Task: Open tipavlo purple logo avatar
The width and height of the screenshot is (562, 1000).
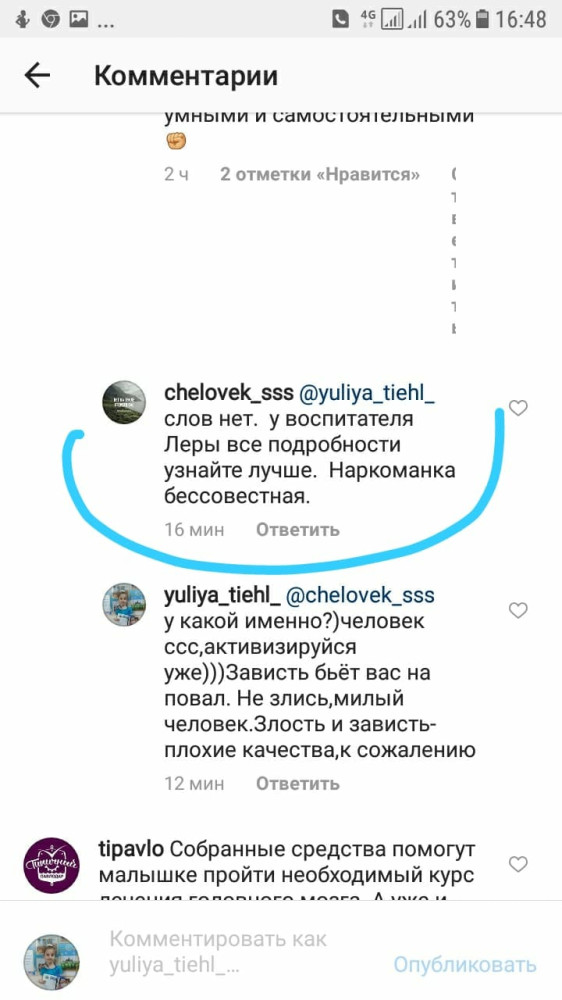Action: pyautogui.click(x=52, y=865)
